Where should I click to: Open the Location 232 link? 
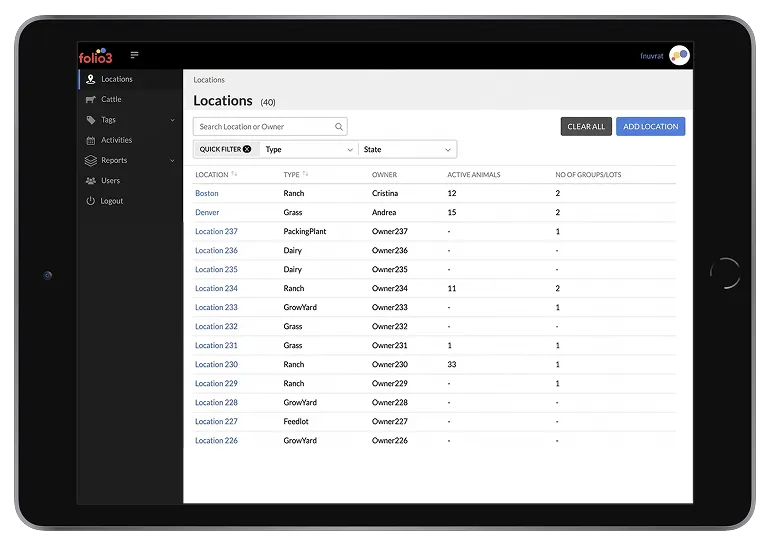pyautogui.click(x=216, y=326)
